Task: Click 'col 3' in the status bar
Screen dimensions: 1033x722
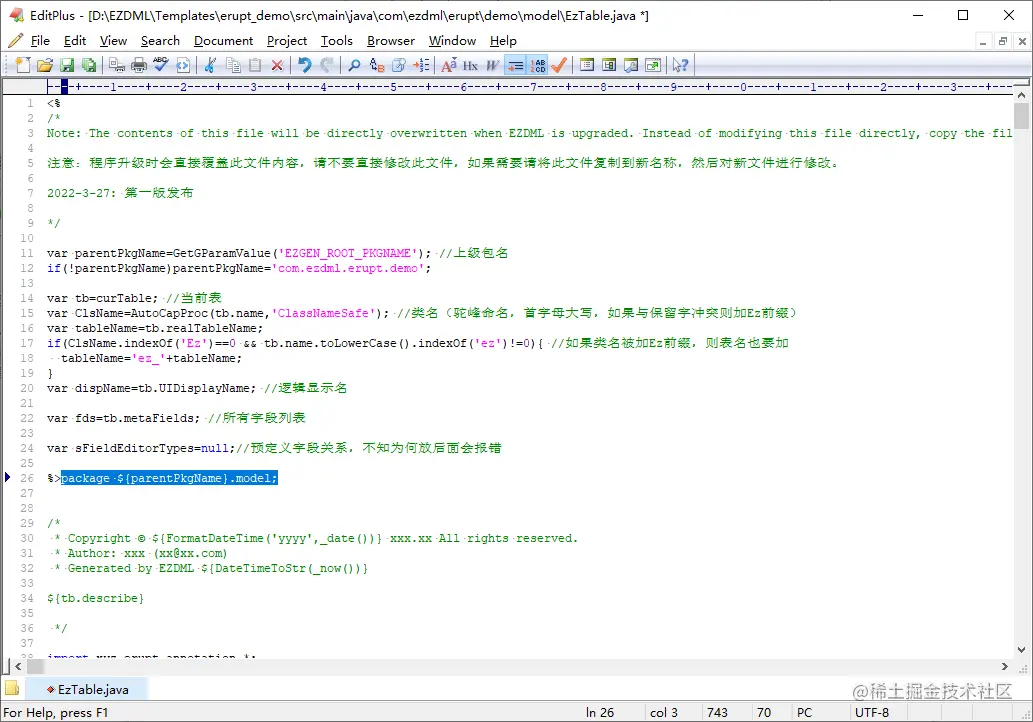Action: click(x=663, y=712)
